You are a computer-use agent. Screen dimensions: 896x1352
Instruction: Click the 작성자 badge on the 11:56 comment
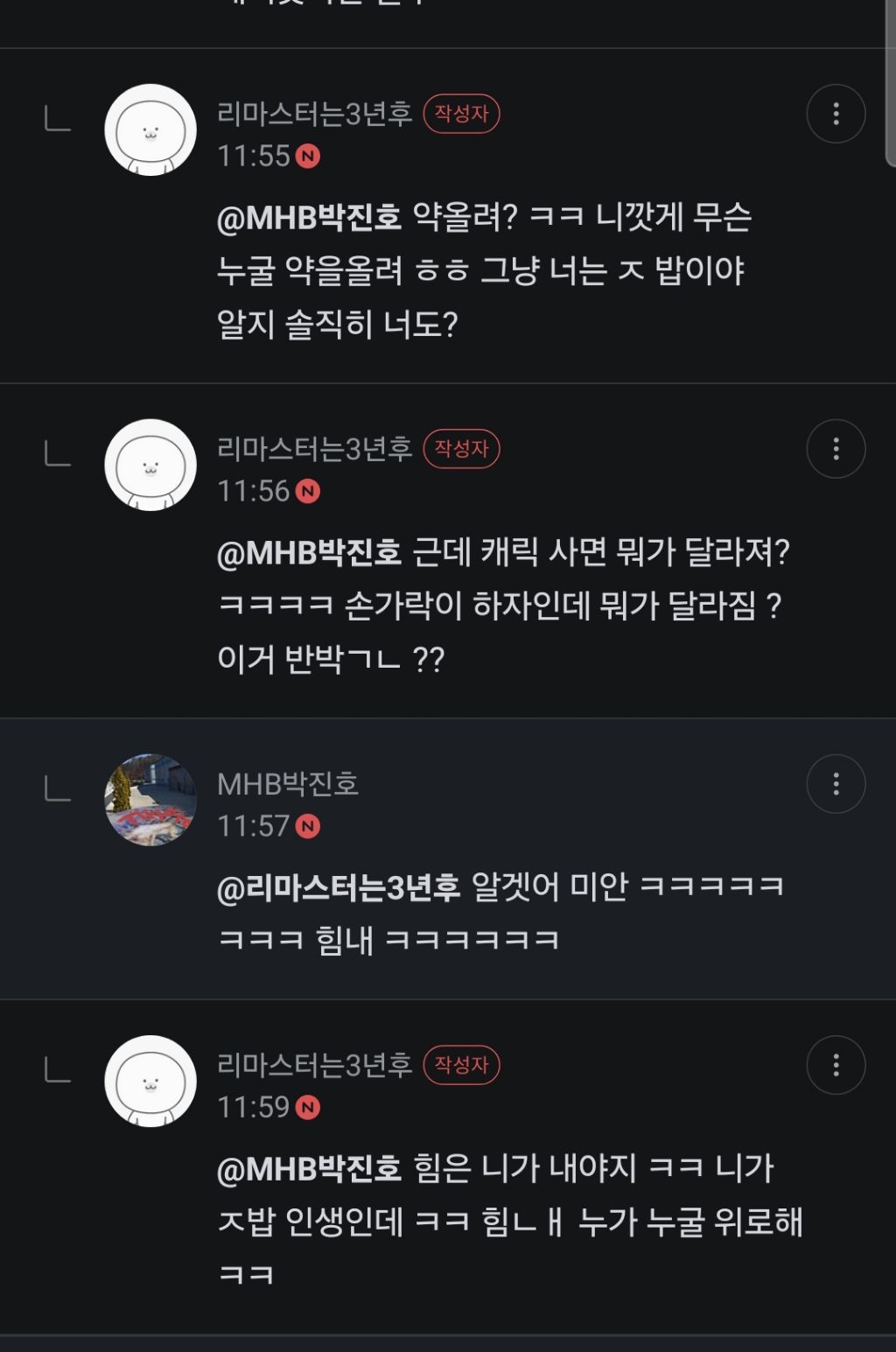click(x=461, y=449)
